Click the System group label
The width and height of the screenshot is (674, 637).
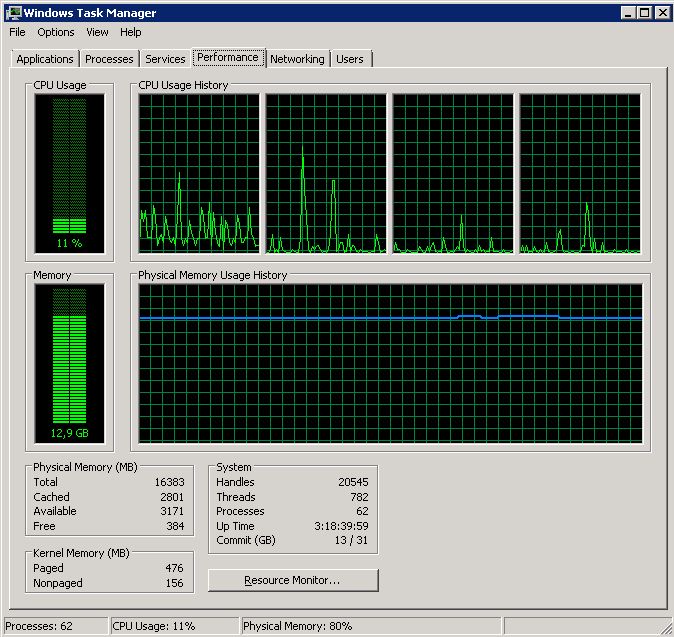point(234,467)
